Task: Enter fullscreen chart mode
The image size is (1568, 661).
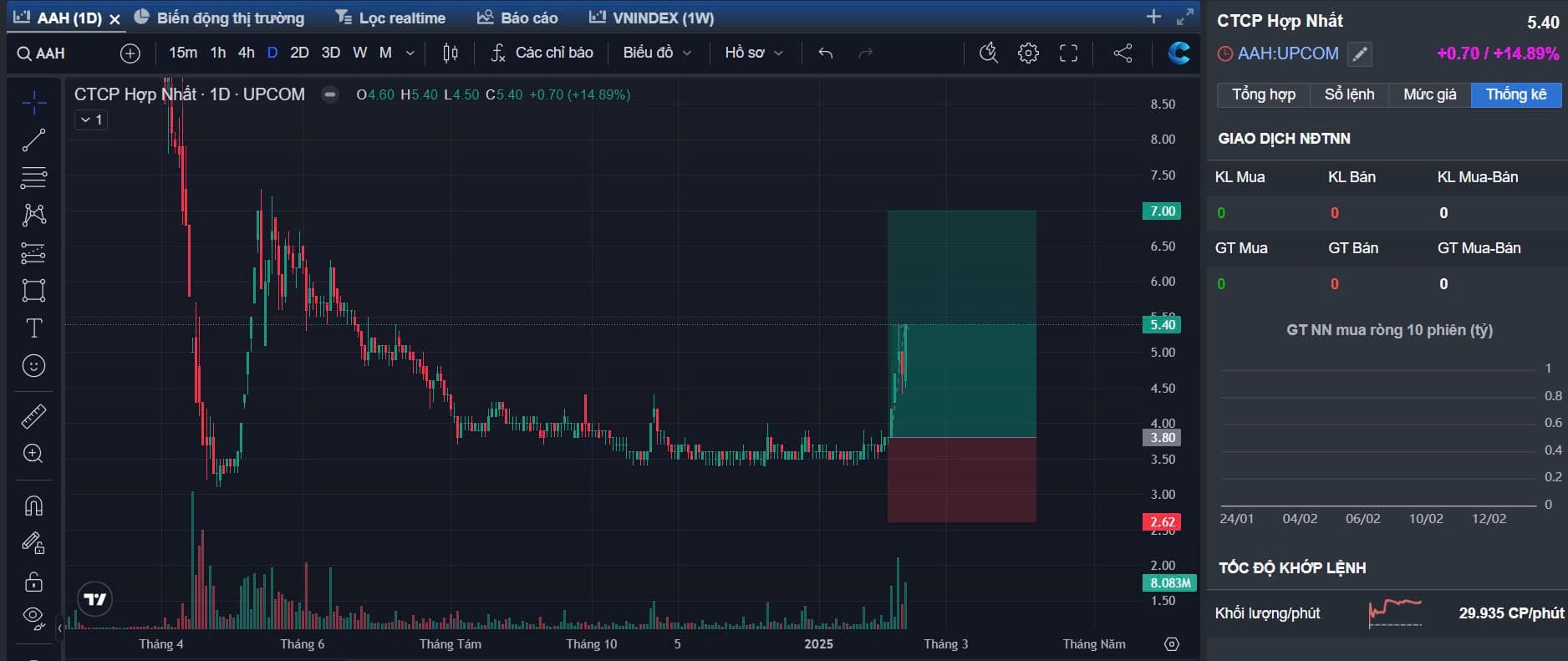Action: point(1069,53)
